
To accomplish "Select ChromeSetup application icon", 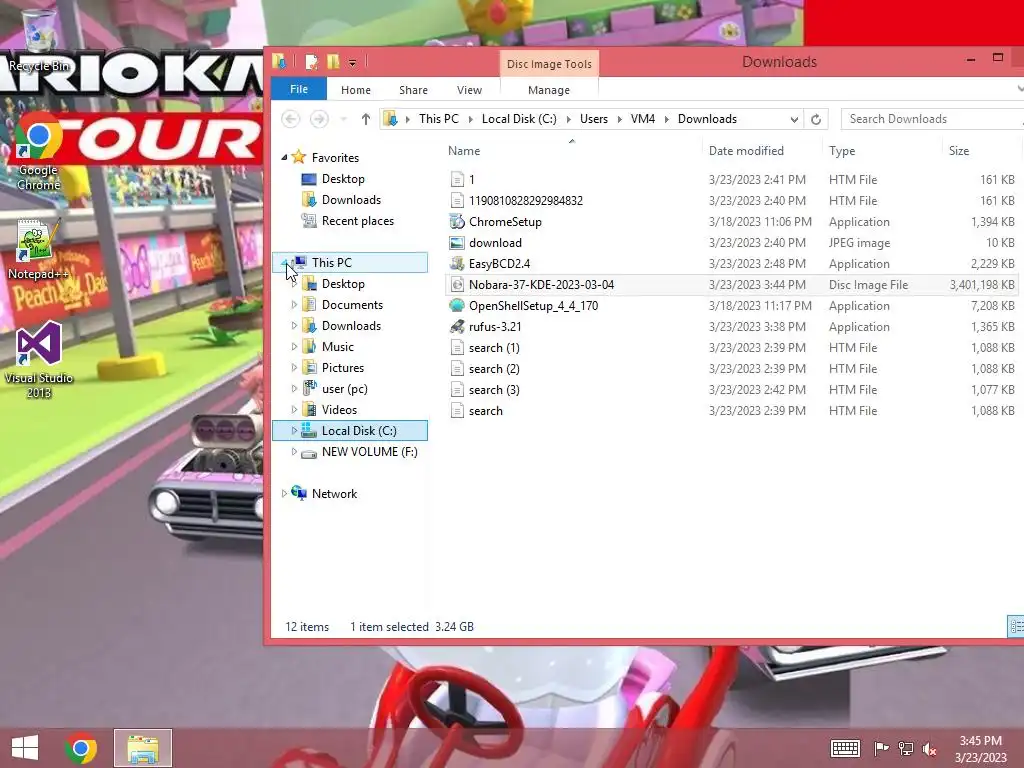I will pos(457,221).
